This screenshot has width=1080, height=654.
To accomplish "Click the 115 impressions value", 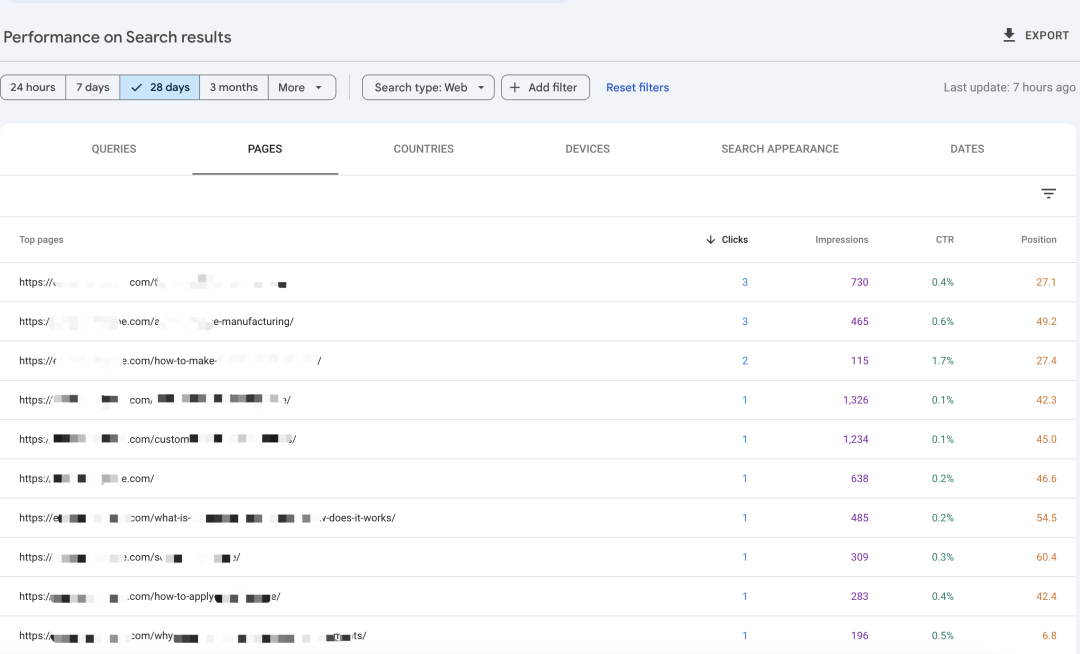I will 859,361.
